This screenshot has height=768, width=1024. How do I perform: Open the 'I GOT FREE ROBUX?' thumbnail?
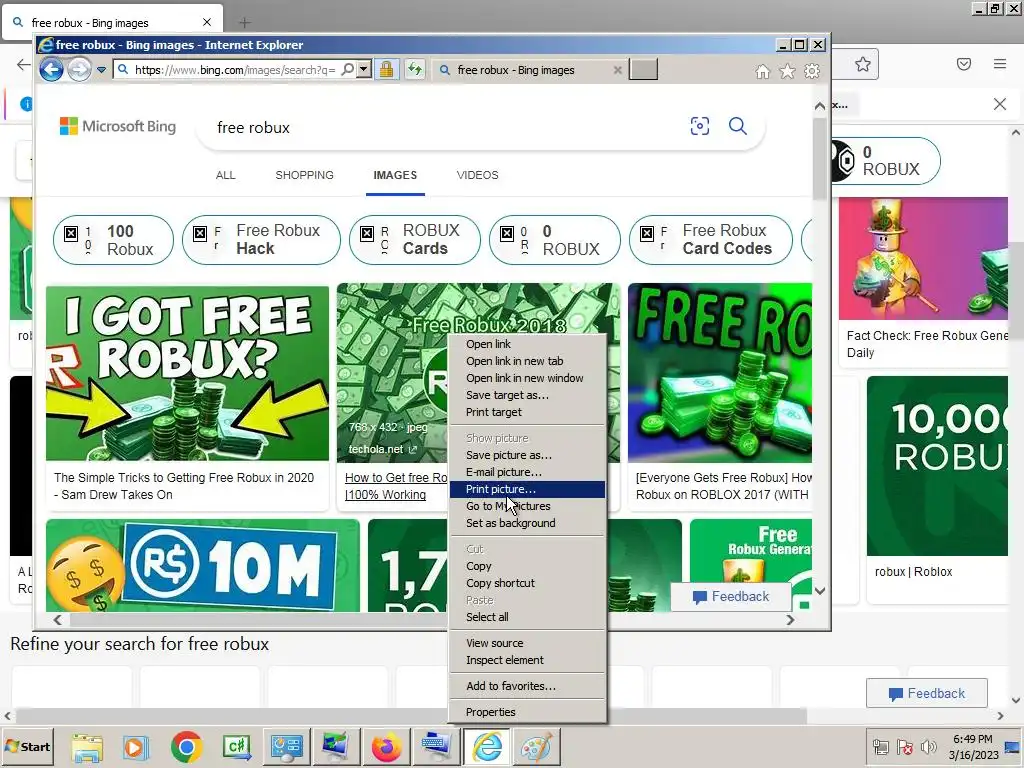click(187, 374)
